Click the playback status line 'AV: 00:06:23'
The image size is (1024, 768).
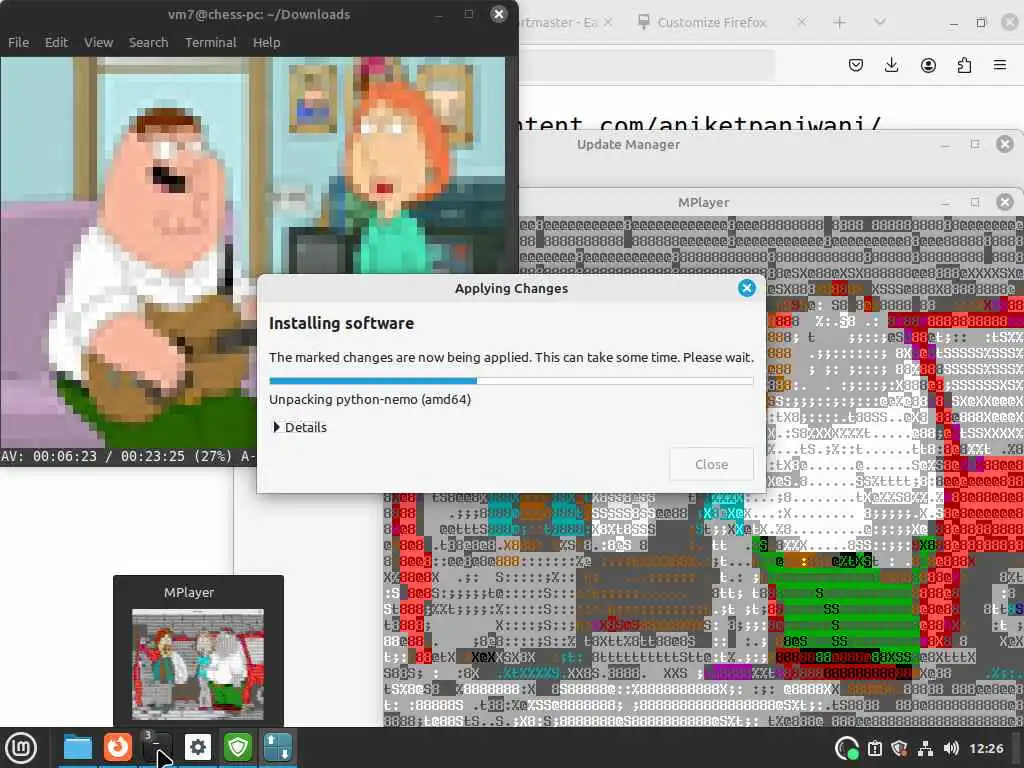coord(48,456)
